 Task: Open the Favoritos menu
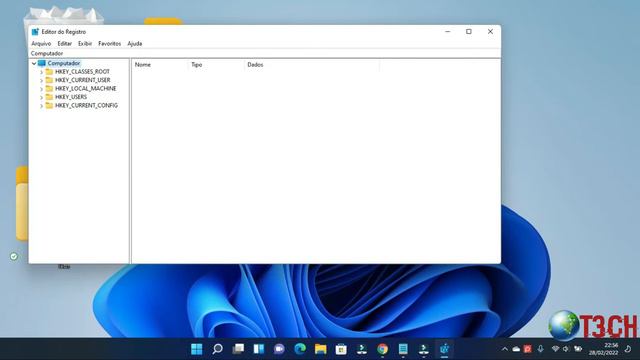[x=109, y=44]
